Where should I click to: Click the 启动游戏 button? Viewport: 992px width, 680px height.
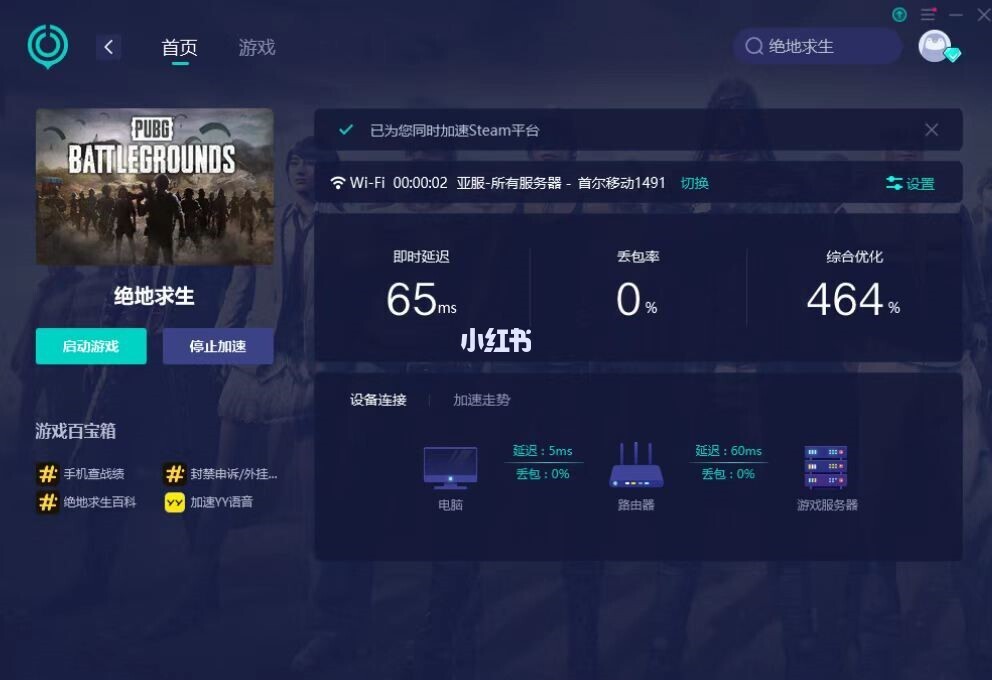pyautogui.click(x=91, y=346)
